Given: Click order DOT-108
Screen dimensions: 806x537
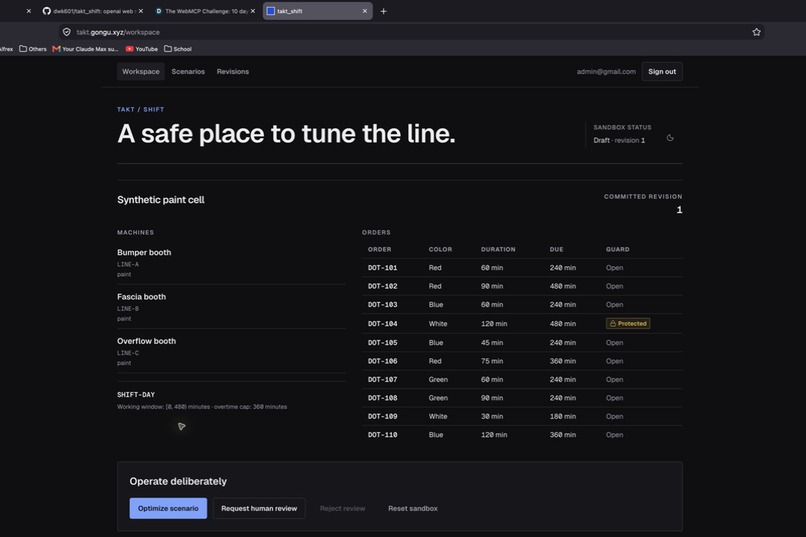Looking at the screenshot, I should [x=382, y=398].
